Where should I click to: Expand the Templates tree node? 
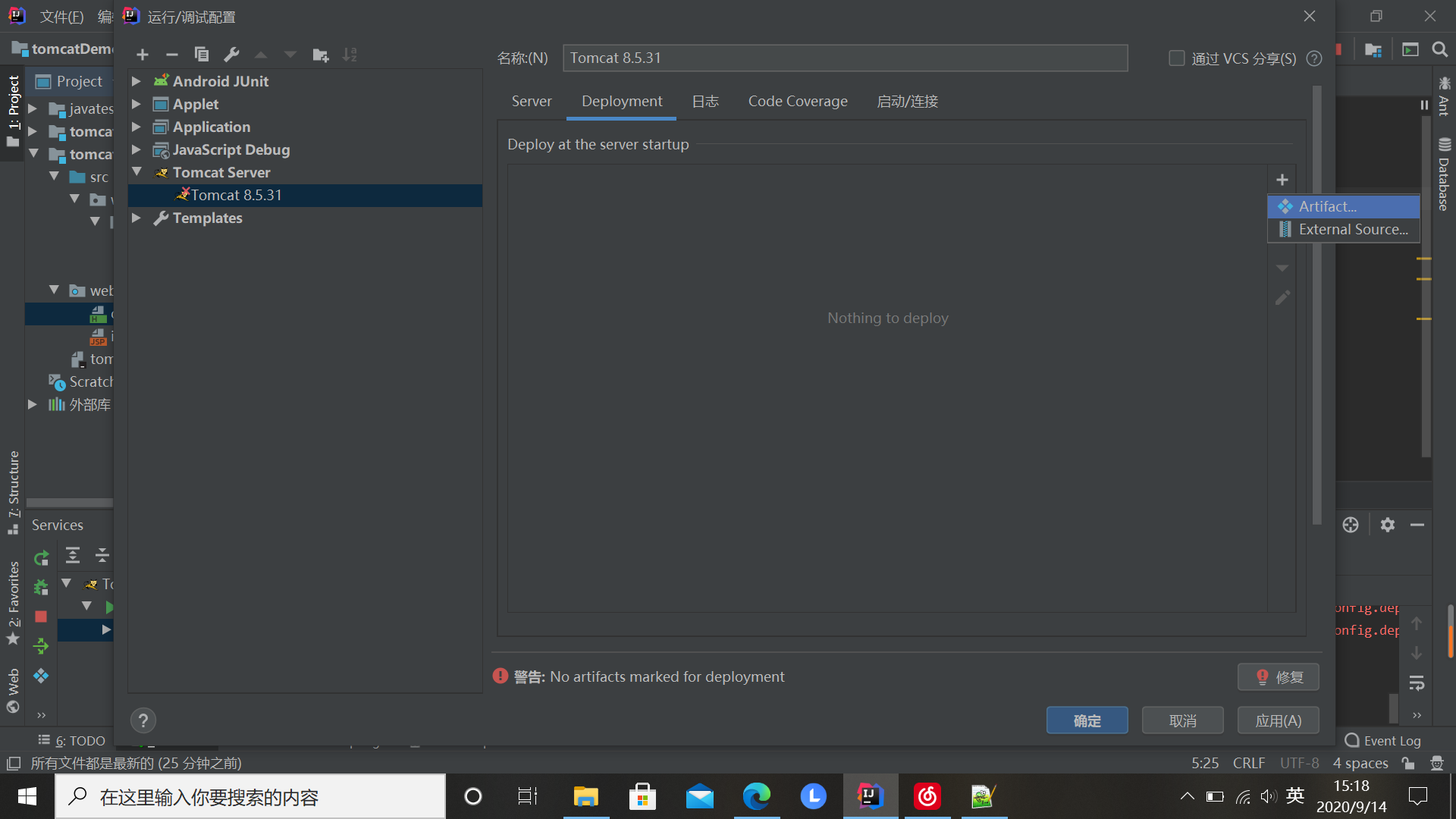coord(136,218)
